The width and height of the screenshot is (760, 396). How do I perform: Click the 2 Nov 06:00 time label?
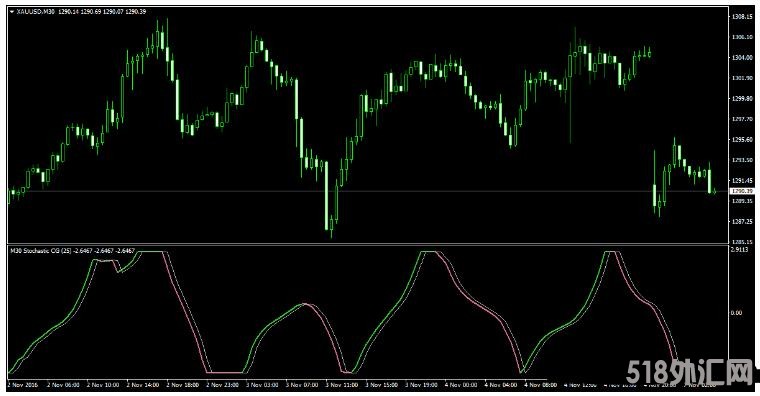click(x=63, y=385)
